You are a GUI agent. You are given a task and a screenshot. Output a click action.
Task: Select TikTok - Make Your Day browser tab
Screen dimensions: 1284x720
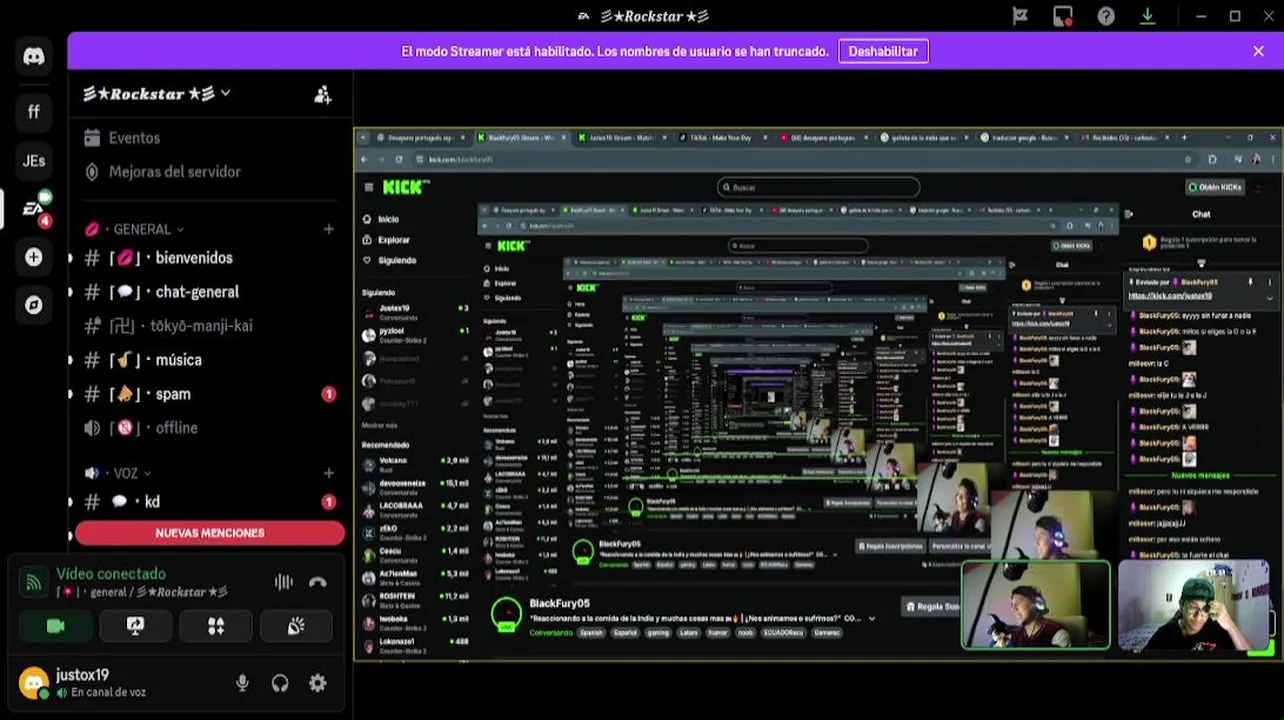pyautogui.click(x=720, y=137)
